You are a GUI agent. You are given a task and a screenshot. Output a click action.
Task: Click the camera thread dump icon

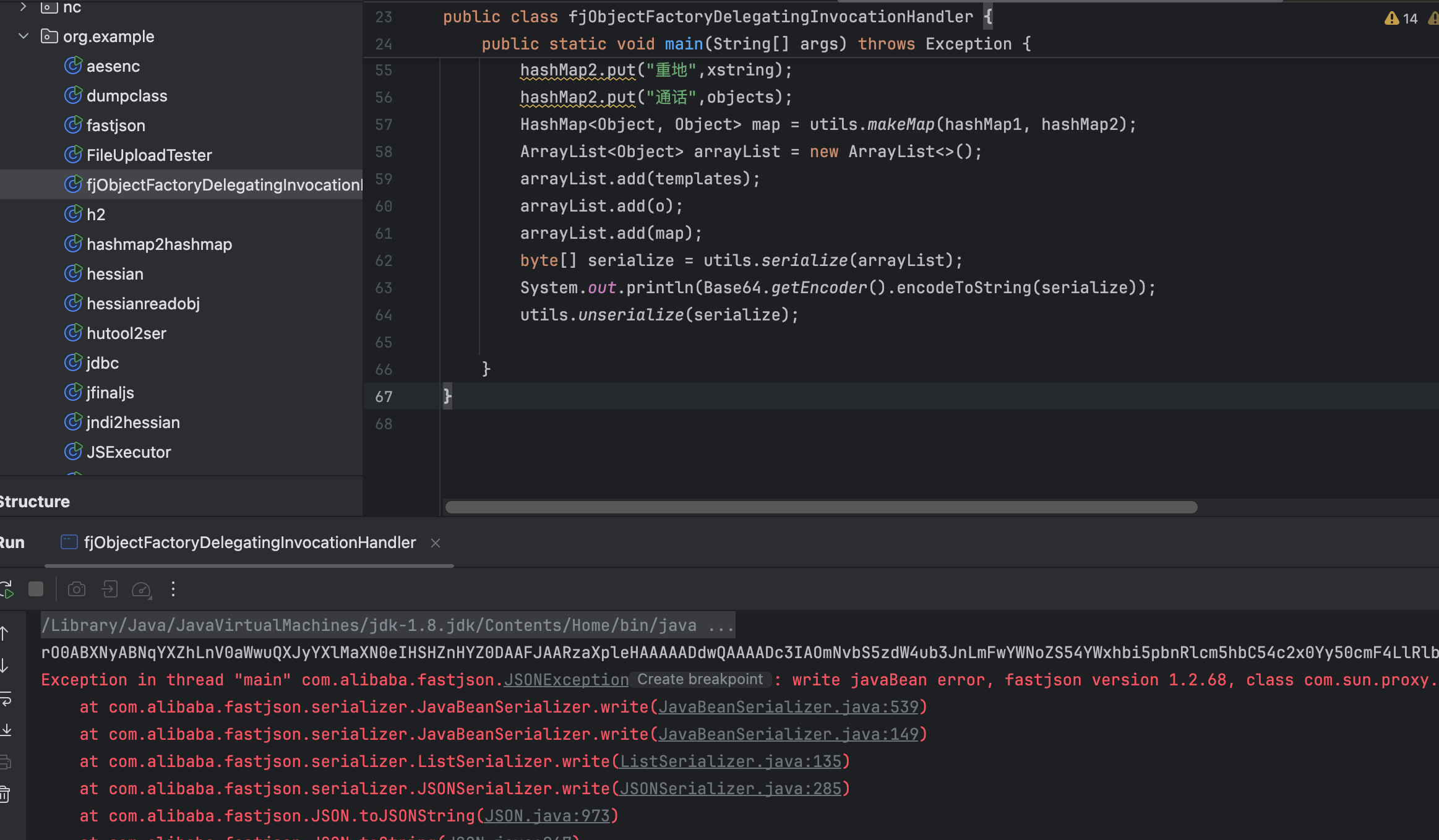[77, 589]
